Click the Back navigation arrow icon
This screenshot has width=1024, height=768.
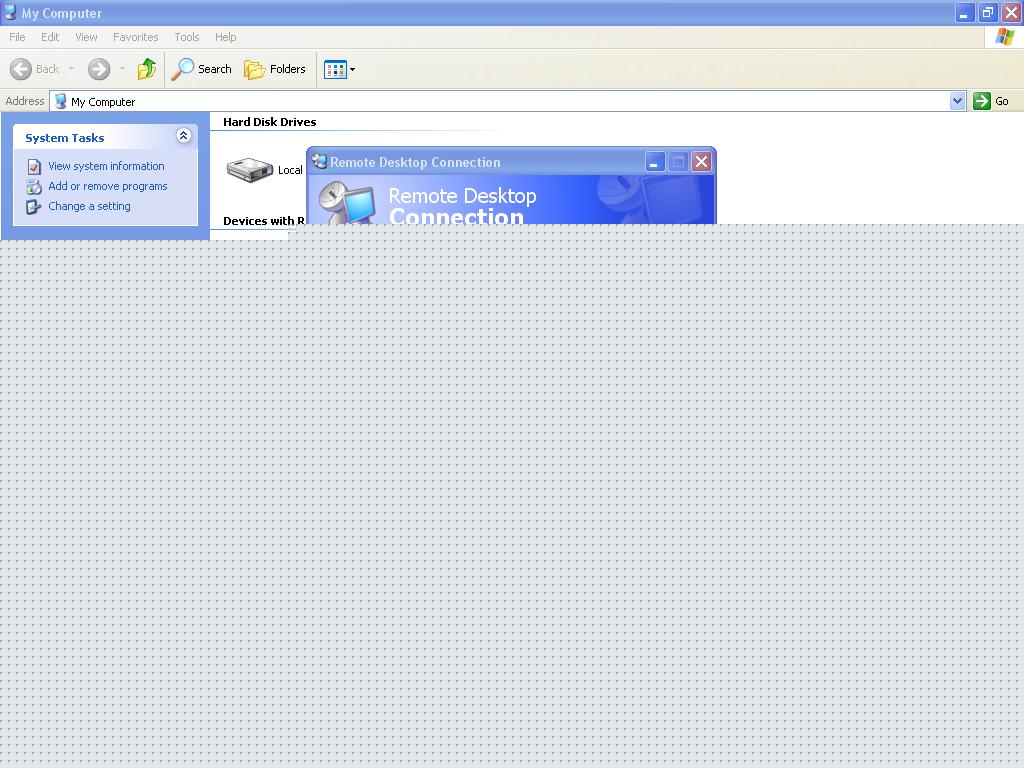(x=21, y=69)
